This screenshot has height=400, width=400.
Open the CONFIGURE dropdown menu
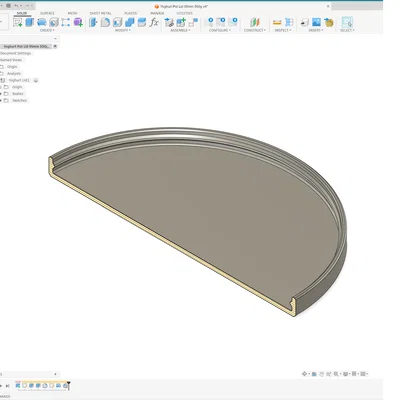click(220, 30)
